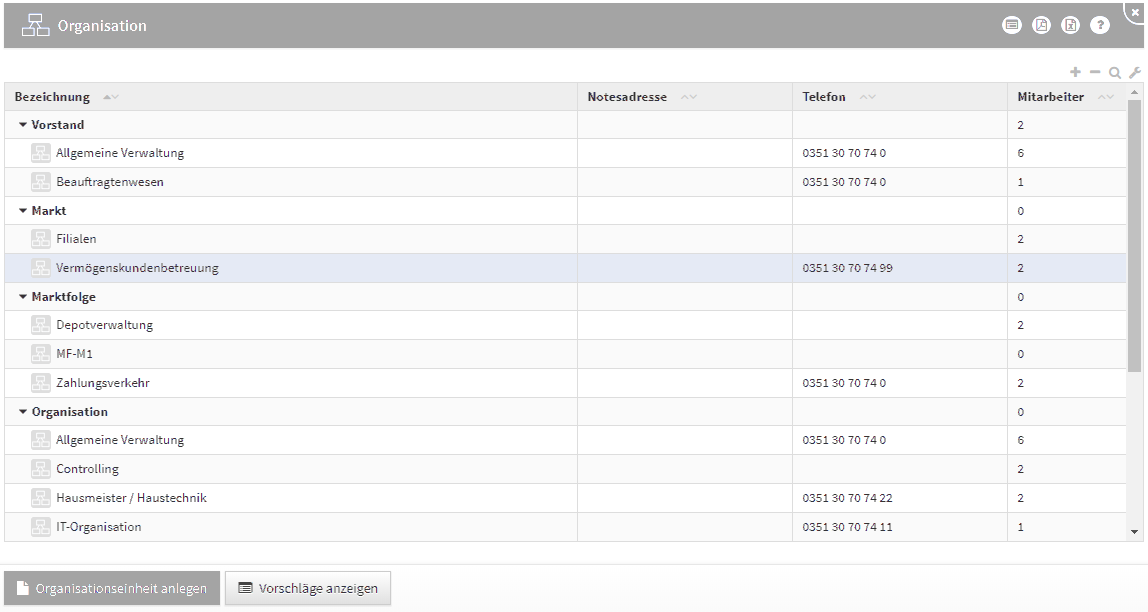Open the PDF export icon in the header

[x=1041, y=25]
